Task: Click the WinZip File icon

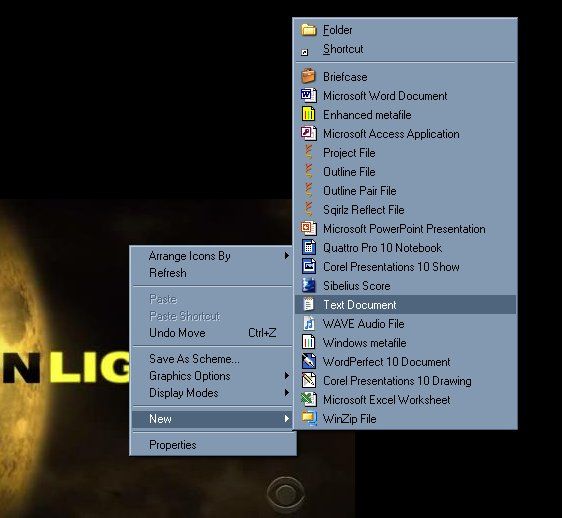Action: [309, 418]
